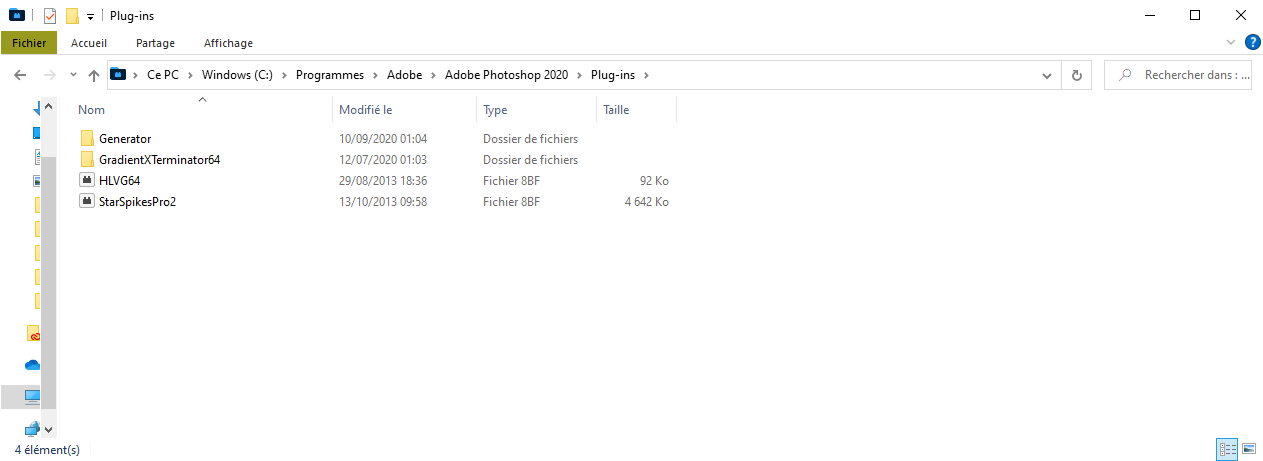1263x461 pixels.
Task: Click the 92 Ko size value
Action: (654, 181)
